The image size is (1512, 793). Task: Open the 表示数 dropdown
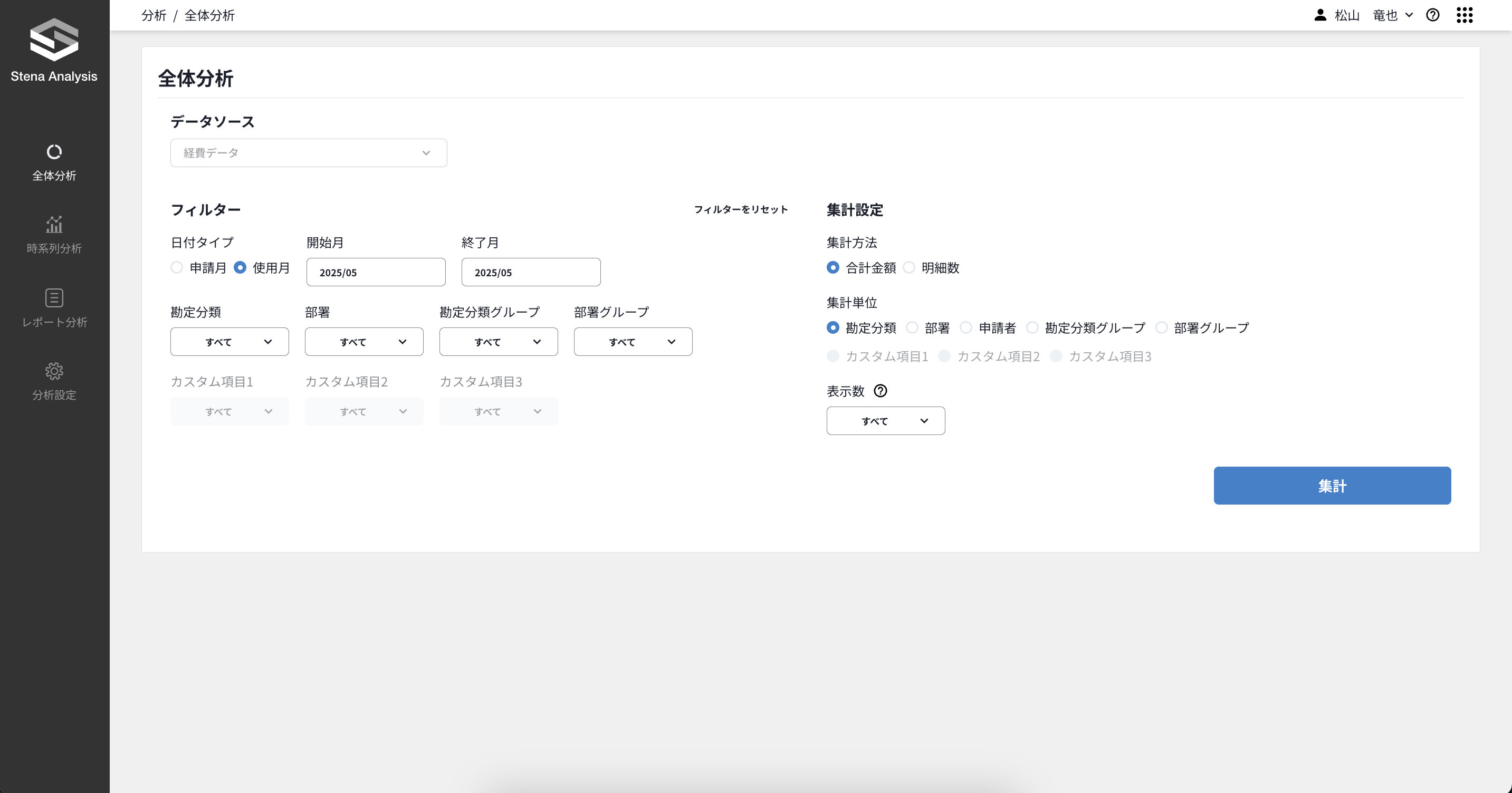click(885, 421)
